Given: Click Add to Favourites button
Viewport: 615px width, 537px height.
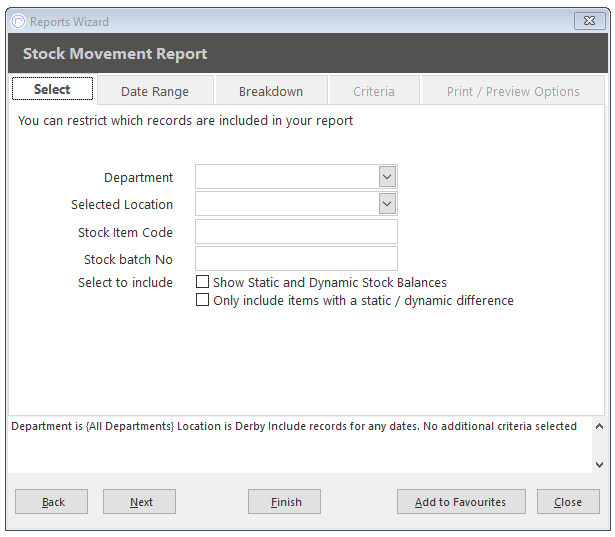Looking at the screenshot, I should pyautogui.click(x=461, y=501).
